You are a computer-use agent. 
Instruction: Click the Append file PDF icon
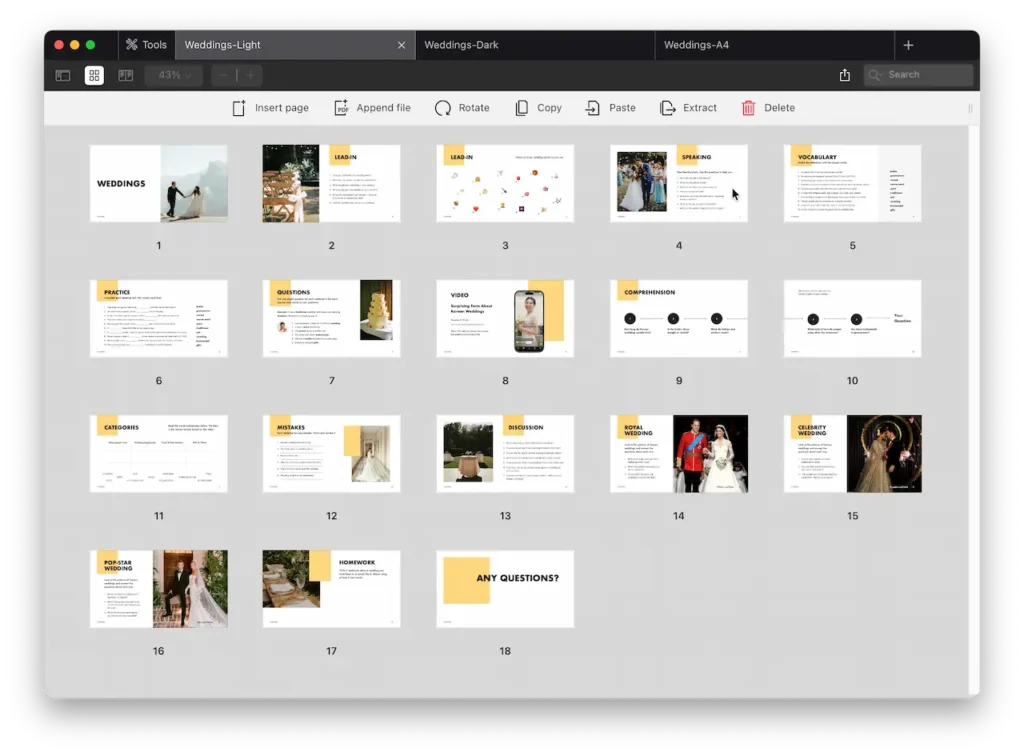click(341, 108)
